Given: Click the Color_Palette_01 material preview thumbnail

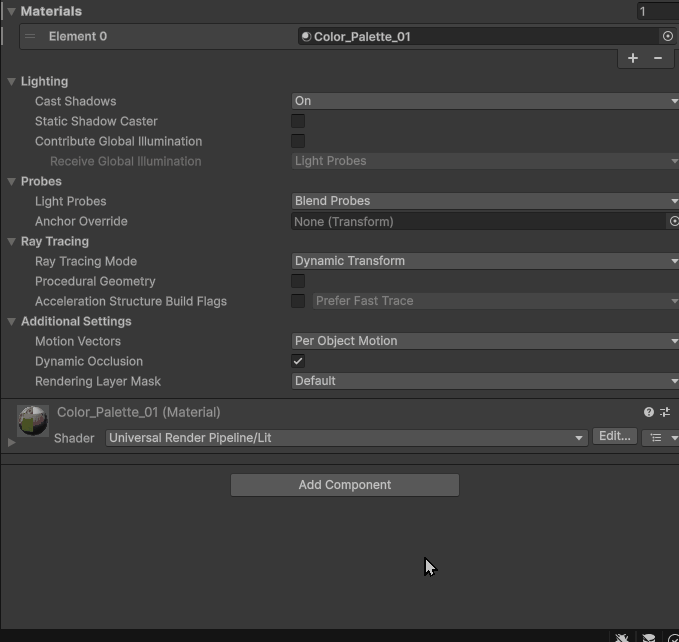Looking at the screenshot, I should (x=33, y=420).
